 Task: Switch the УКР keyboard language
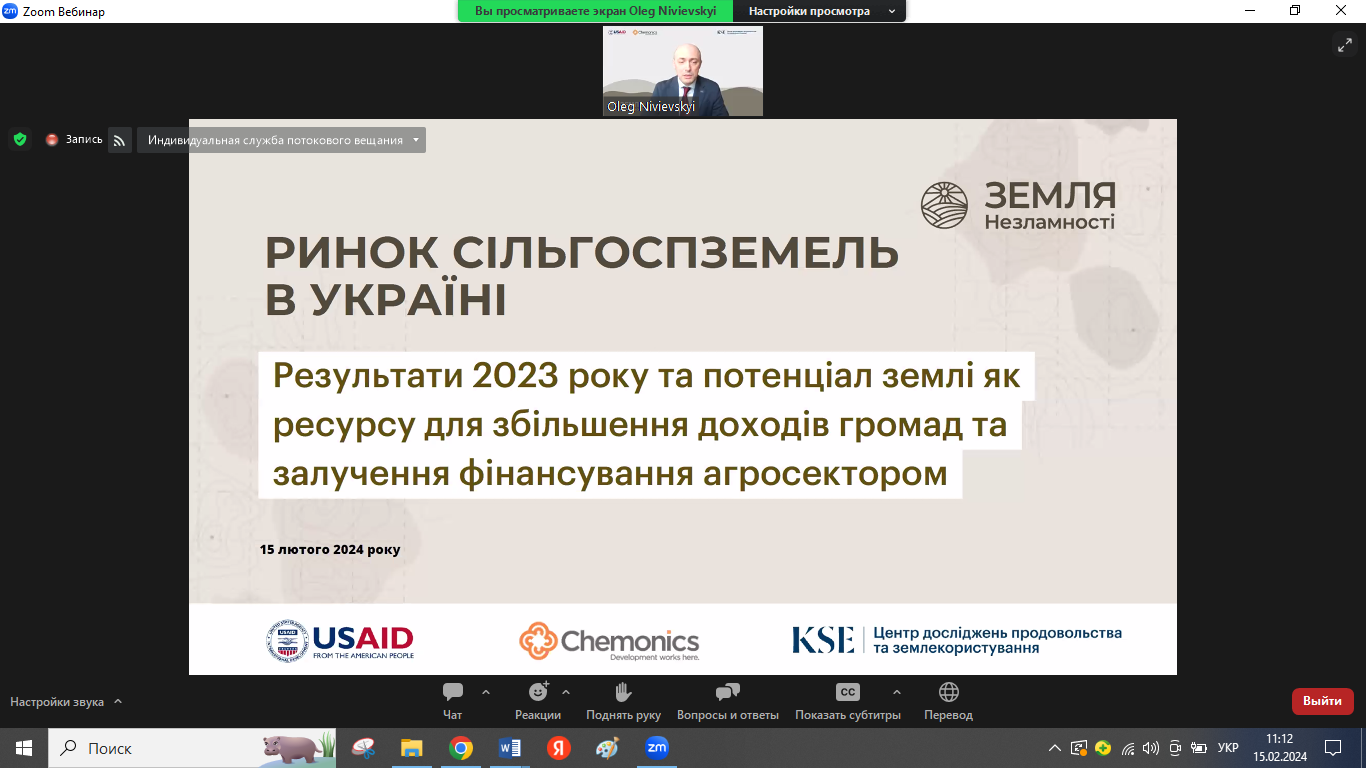pos(1228,748)
